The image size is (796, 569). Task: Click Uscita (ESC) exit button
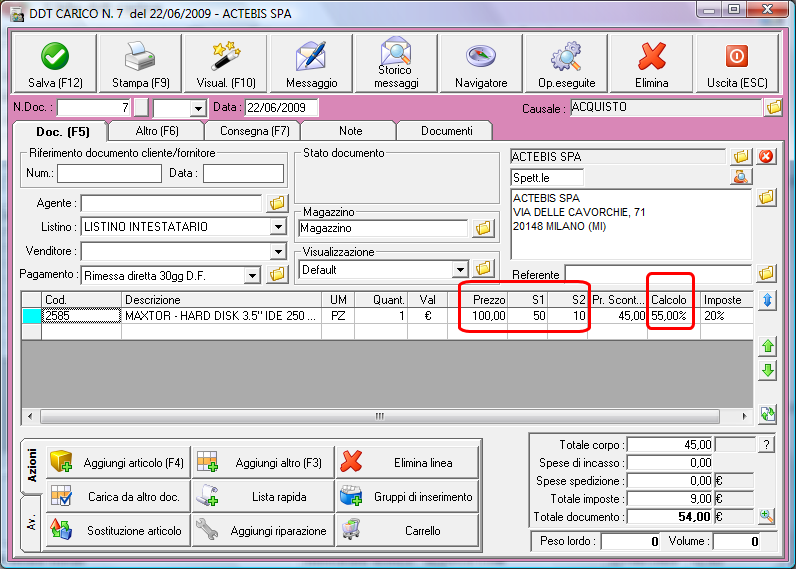coord(737,64)
